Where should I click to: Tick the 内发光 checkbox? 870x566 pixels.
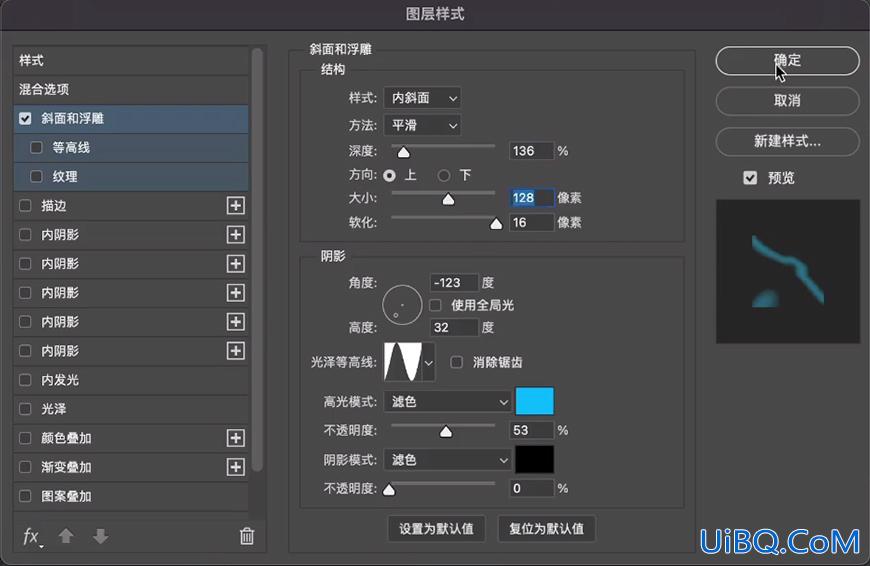[x=25, y=380]
